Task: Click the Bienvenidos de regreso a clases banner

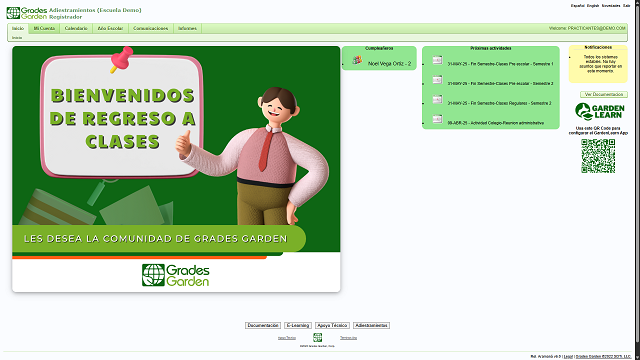Action: pyautogui.click(x=176, y=169)
